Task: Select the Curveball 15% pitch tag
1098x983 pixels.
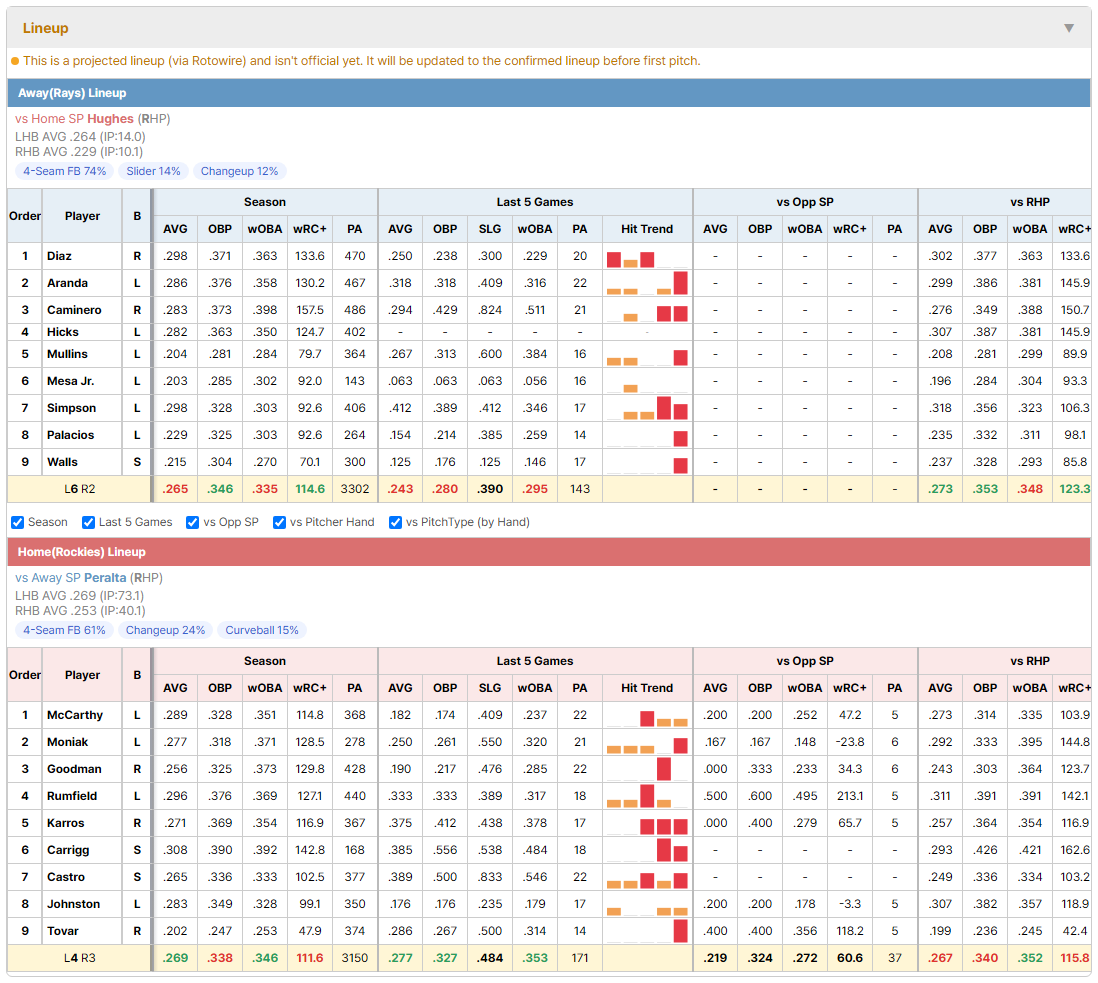Action: pos(262,631)
